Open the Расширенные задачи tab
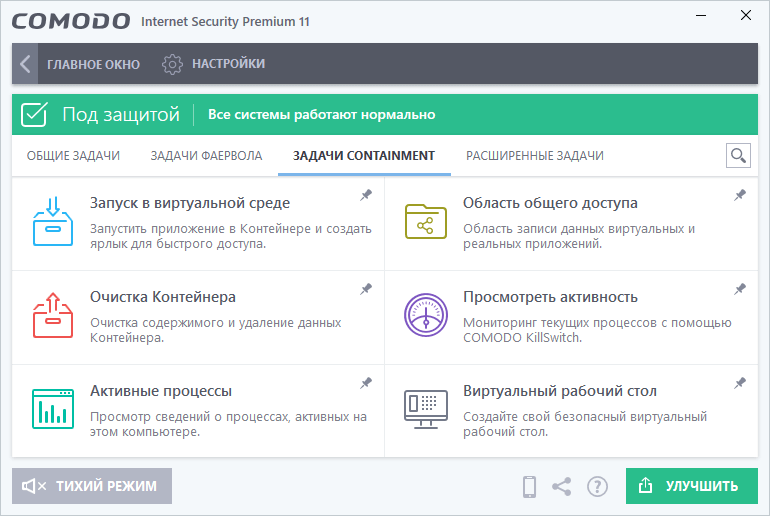Viewport: 770px width, 516px height. (x=535, y=156)
